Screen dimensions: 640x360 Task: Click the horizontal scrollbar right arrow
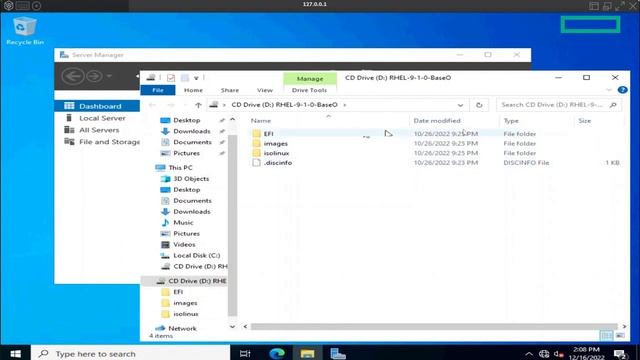point(624,327)
